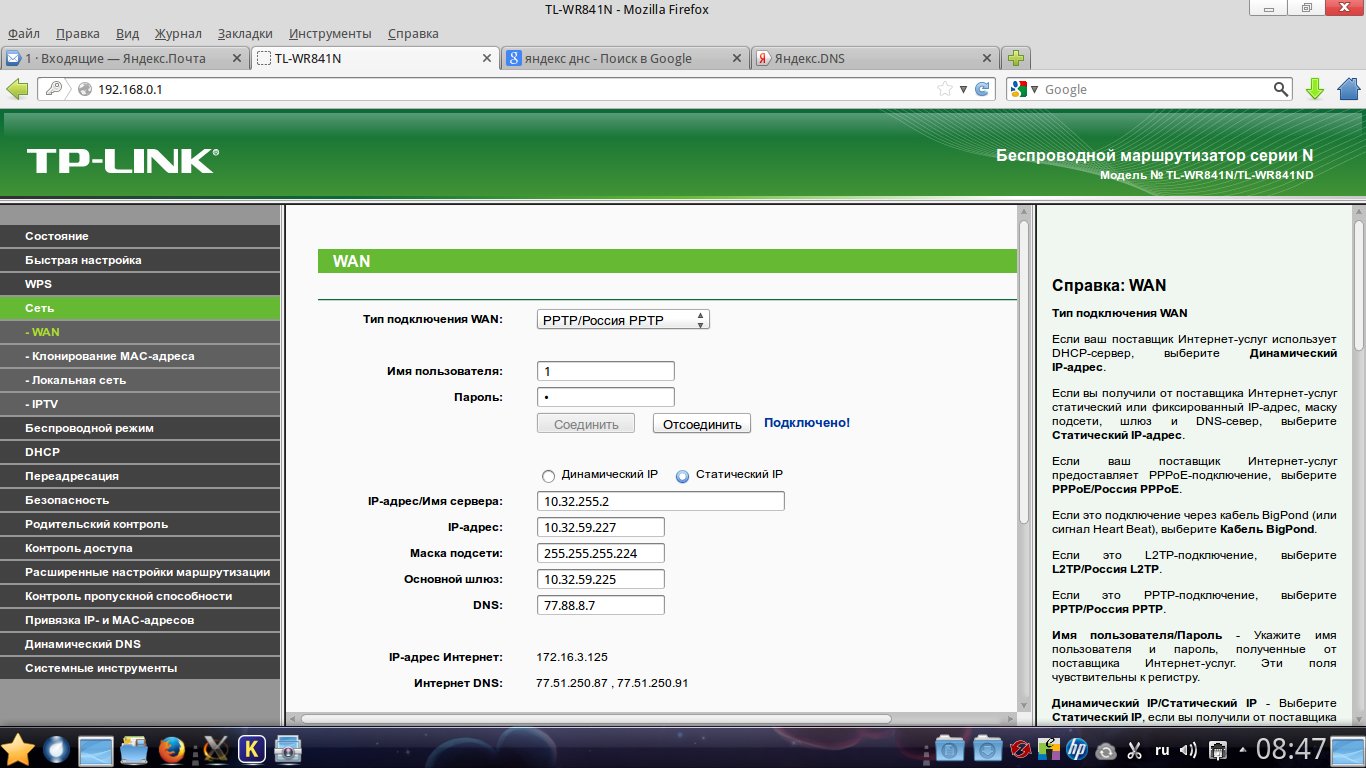Open the Google search engine selector
1366x768 pixels.
[x=1025, y=89]
